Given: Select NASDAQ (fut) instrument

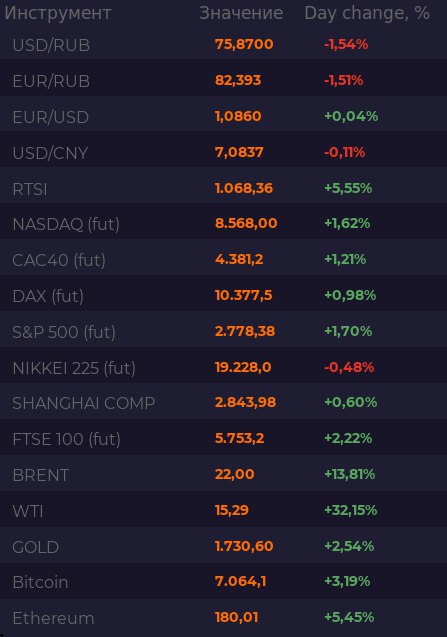Looking at the screenshot, I should click(x=66, y=224).
